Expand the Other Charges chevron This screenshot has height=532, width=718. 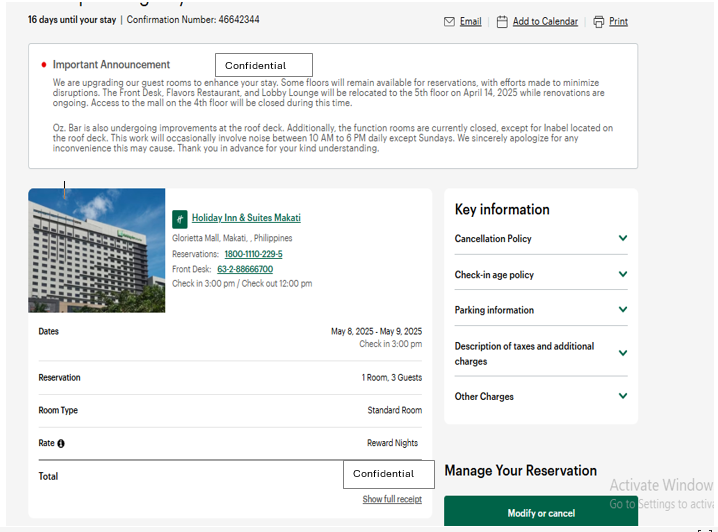(623, 396)
